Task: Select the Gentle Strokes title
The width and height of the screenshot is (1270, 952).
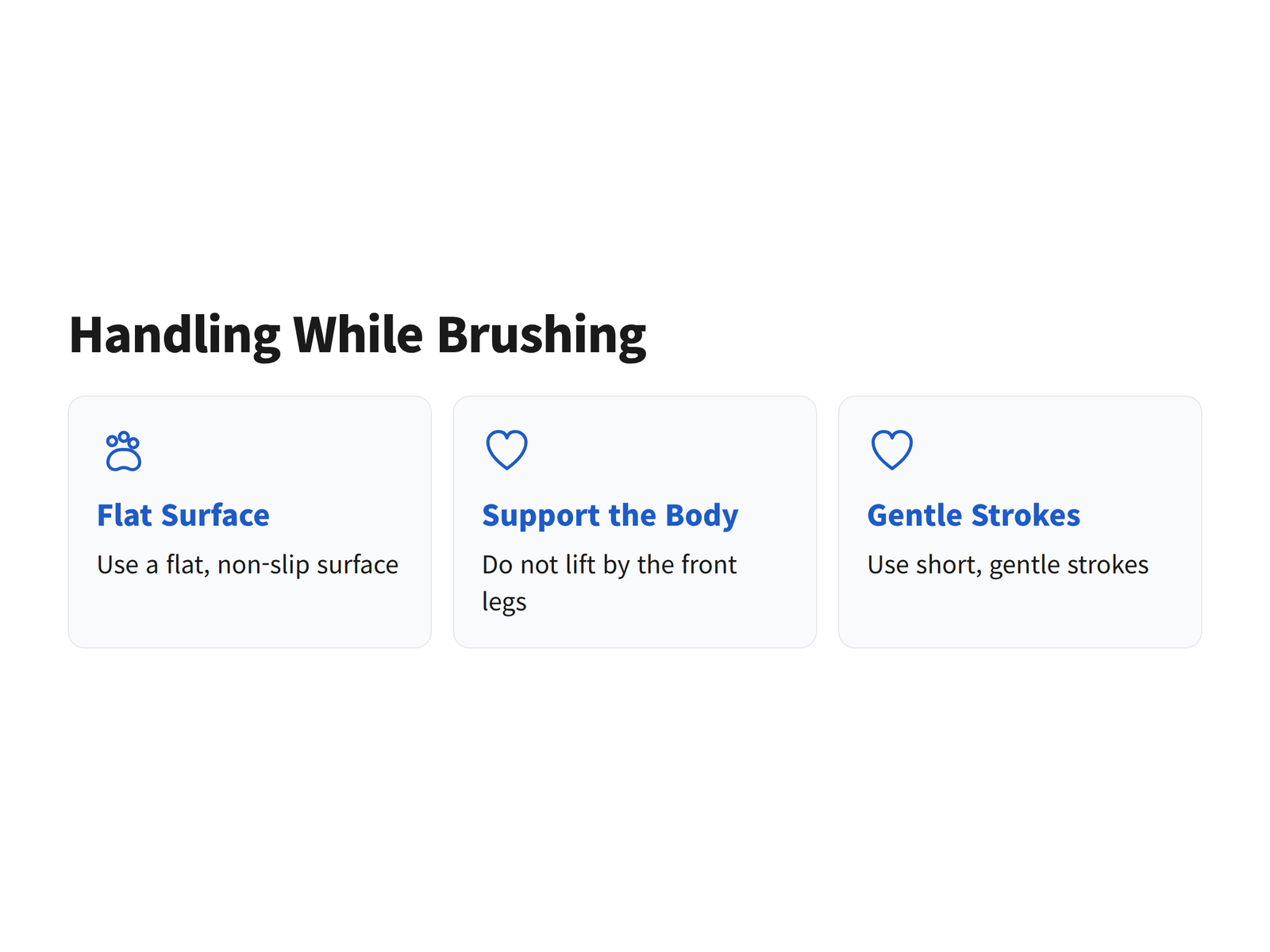Action: [x=974, y=516]
